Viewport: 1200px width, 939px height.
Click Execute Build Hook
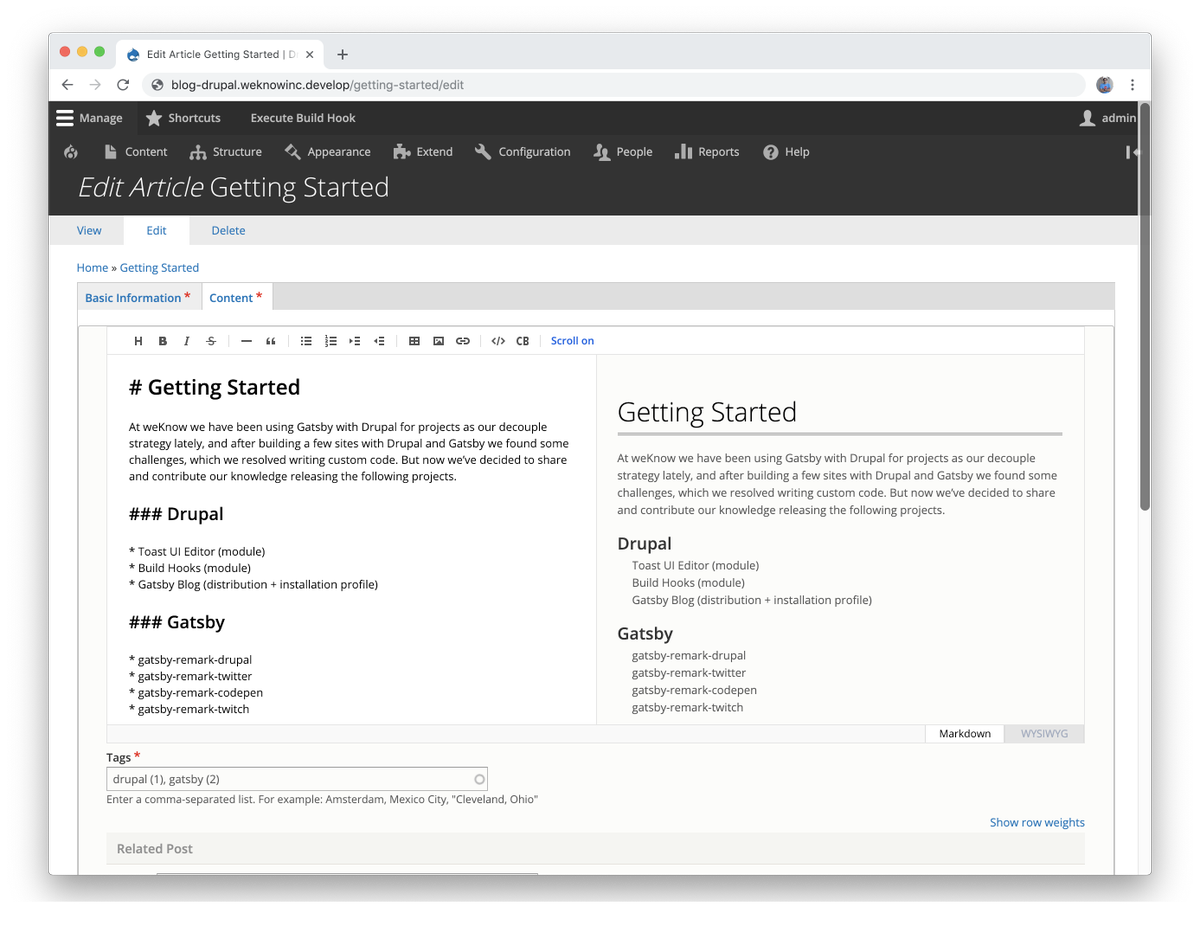(x=303, y=118)
